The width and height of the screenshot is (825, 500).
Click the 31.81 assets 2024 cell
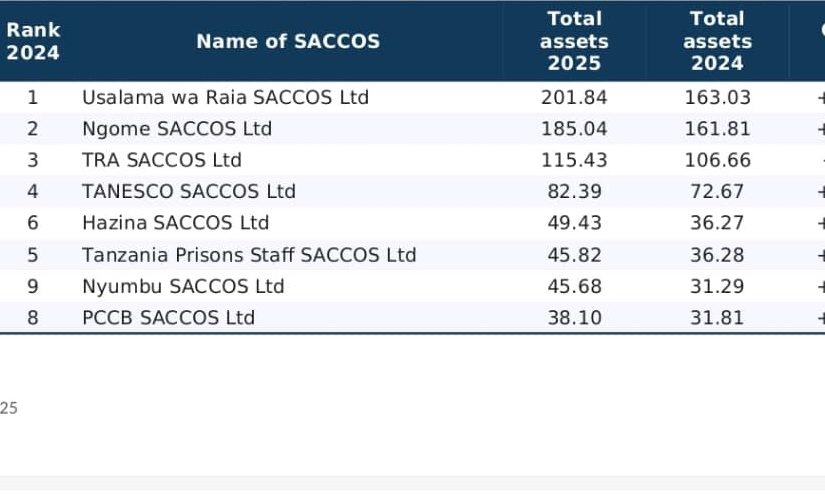[717, 317]
